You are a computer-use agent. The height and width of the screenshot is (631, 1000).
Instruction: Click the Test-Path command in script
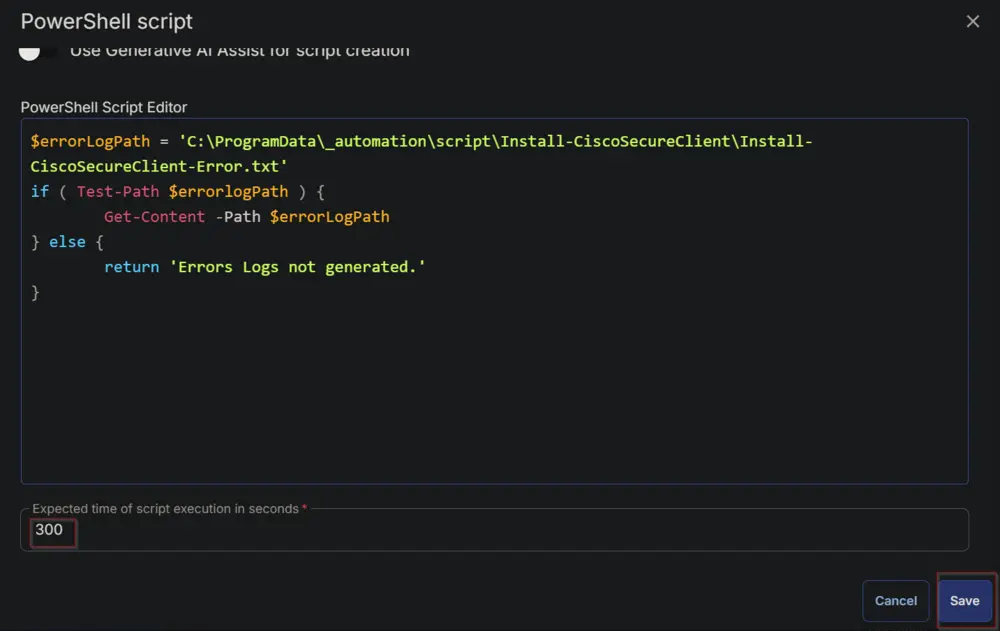pyautogui.click(x=118, y=191)
